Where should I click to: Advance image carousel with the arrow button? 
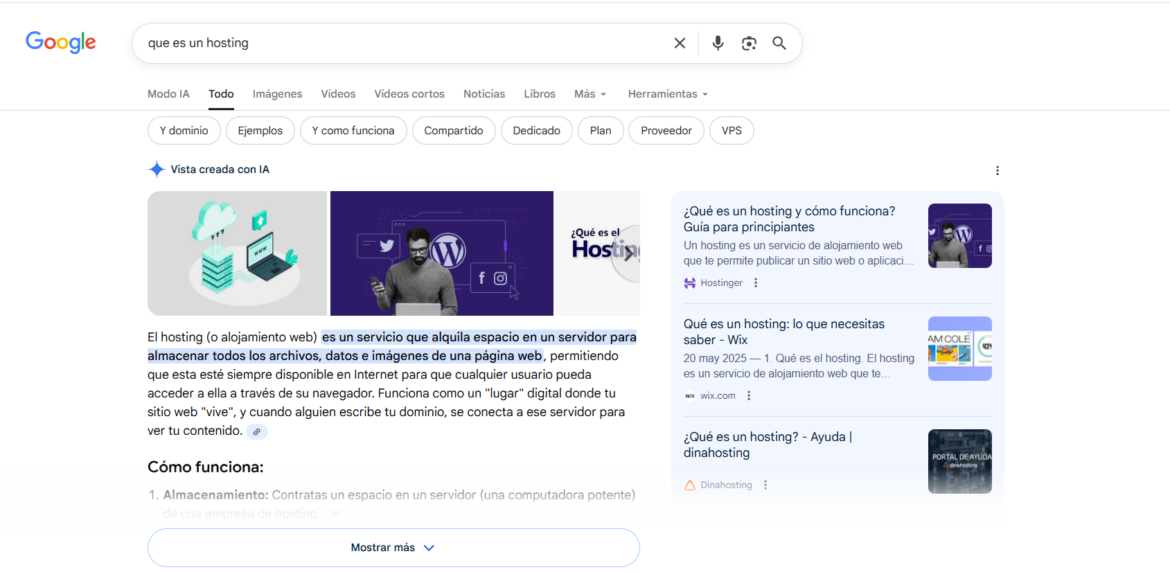[x=627, y=253]
